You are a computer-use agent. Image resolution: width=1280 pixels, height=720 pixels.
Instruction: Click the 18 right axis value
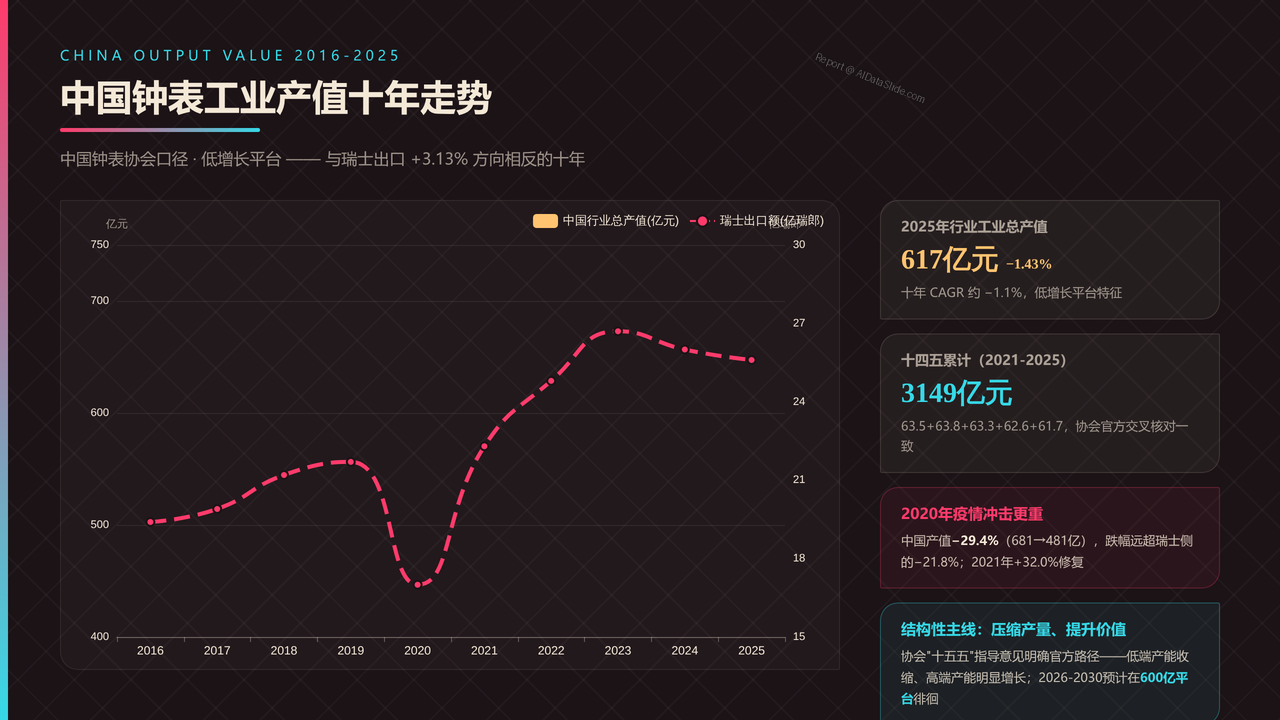[799, 558]
